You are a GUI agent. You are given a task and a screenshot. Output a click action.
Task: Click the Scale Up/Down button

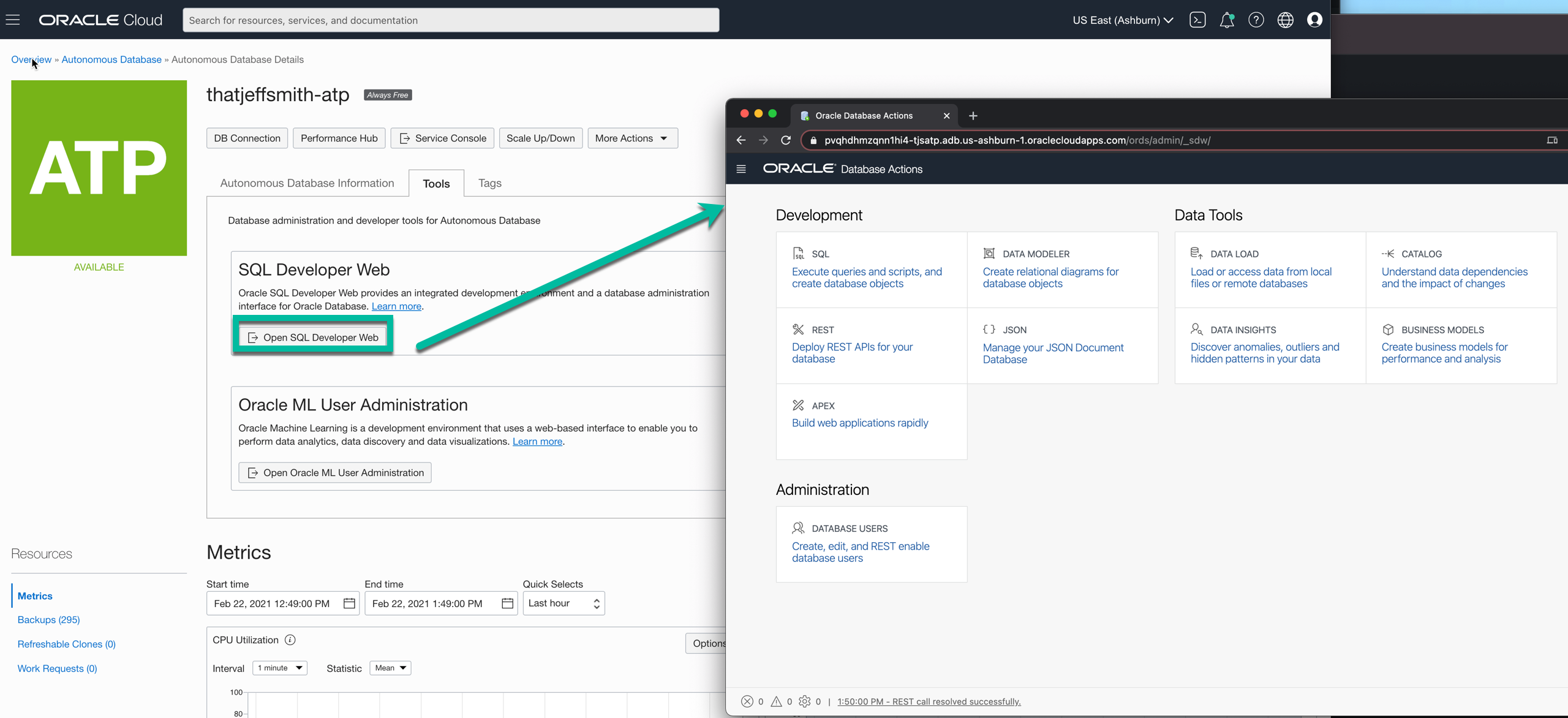[x=540, y=138]
